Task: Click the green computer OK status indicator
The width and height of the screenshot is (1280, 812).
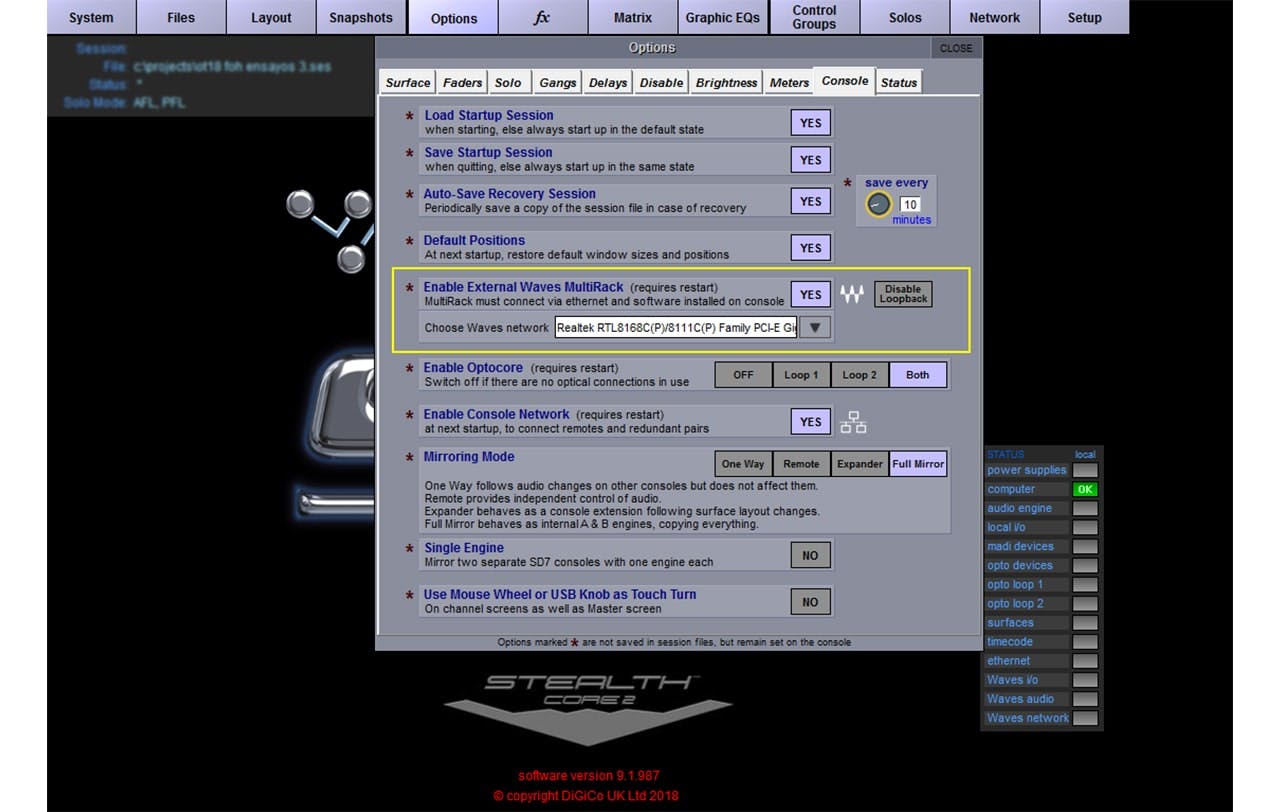Action: [x=1085, y=490]
